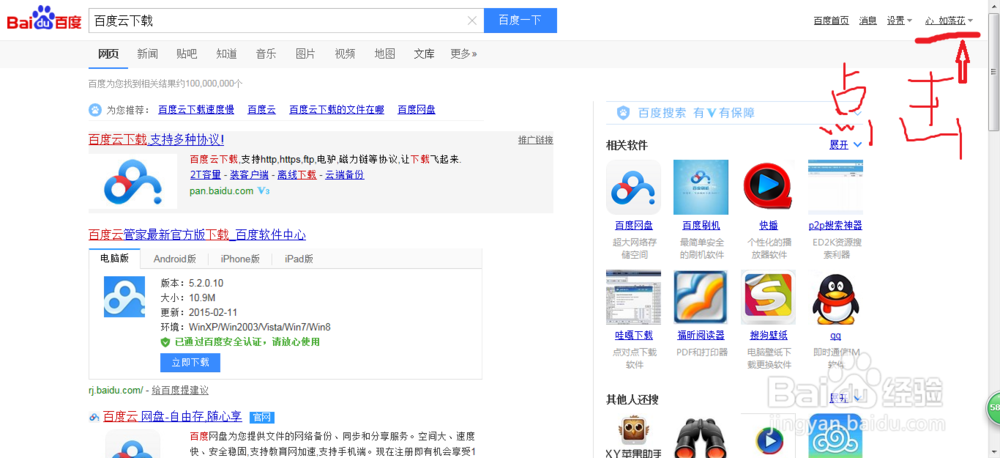
Task: Click the XY苹果助手 owl icon
Action: click(x=633, y=429)
